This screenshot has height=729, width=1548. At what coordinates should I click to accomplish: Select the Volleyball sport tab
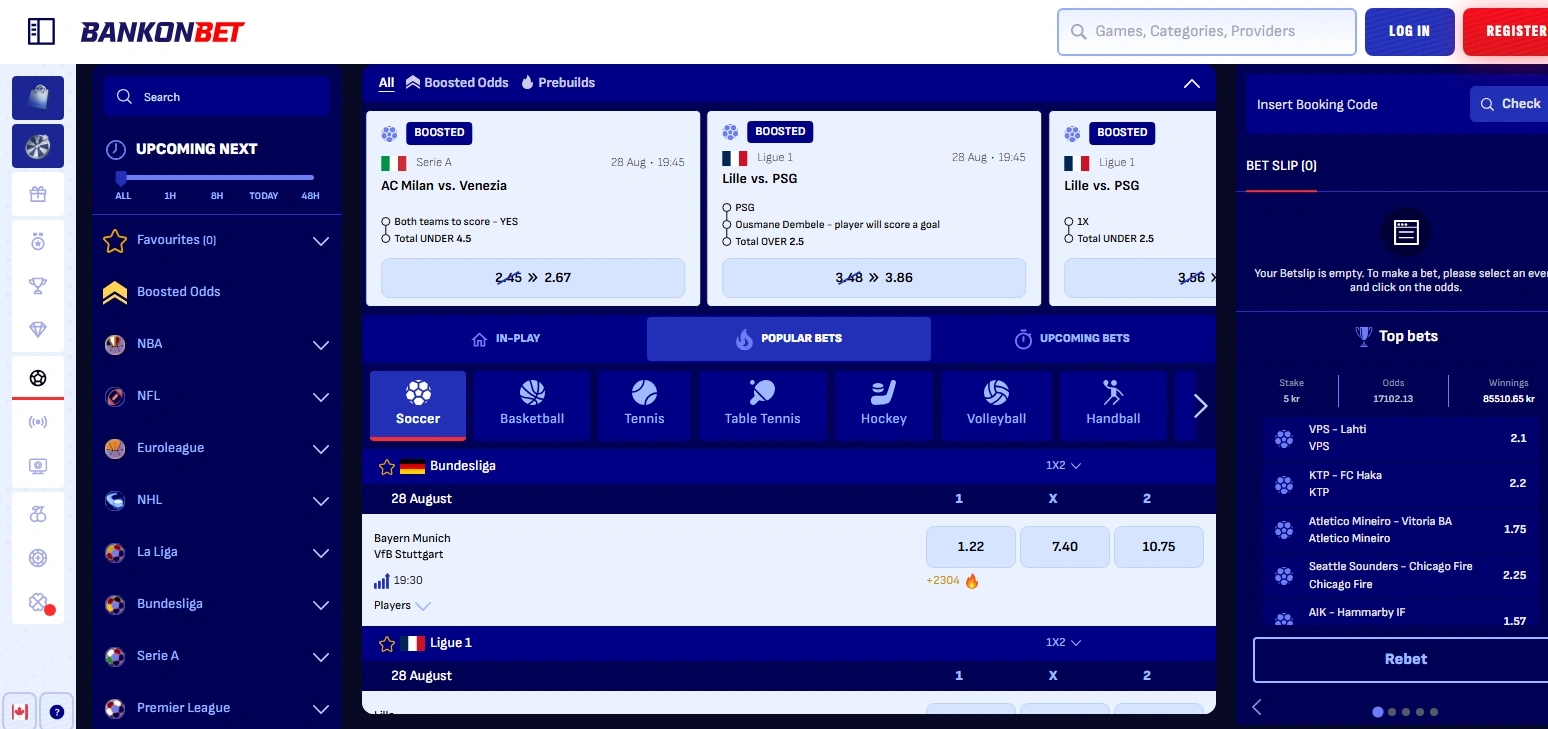(996, 405)
